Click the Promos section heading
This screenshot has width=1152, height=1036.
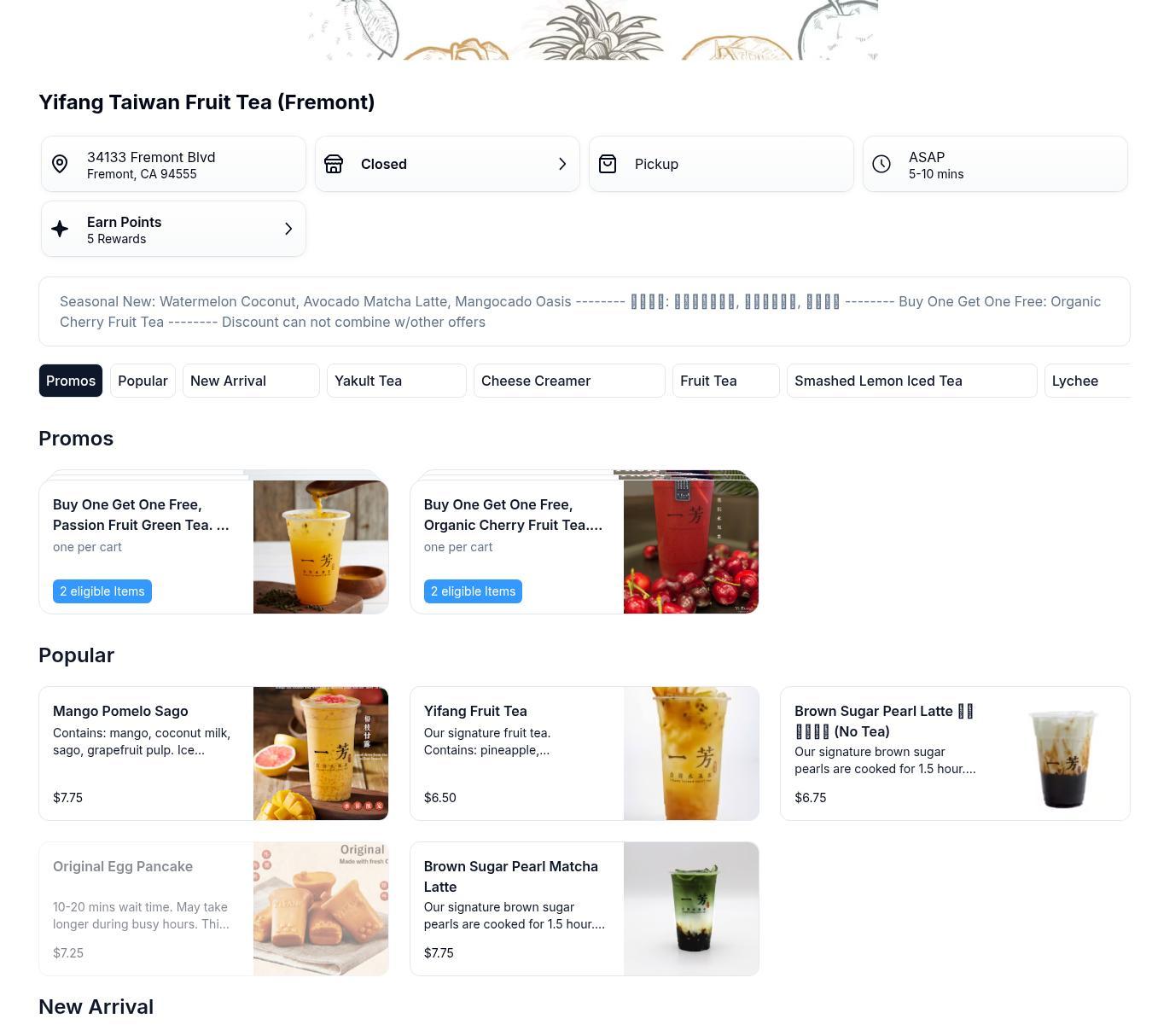click(x=76, y=439)
